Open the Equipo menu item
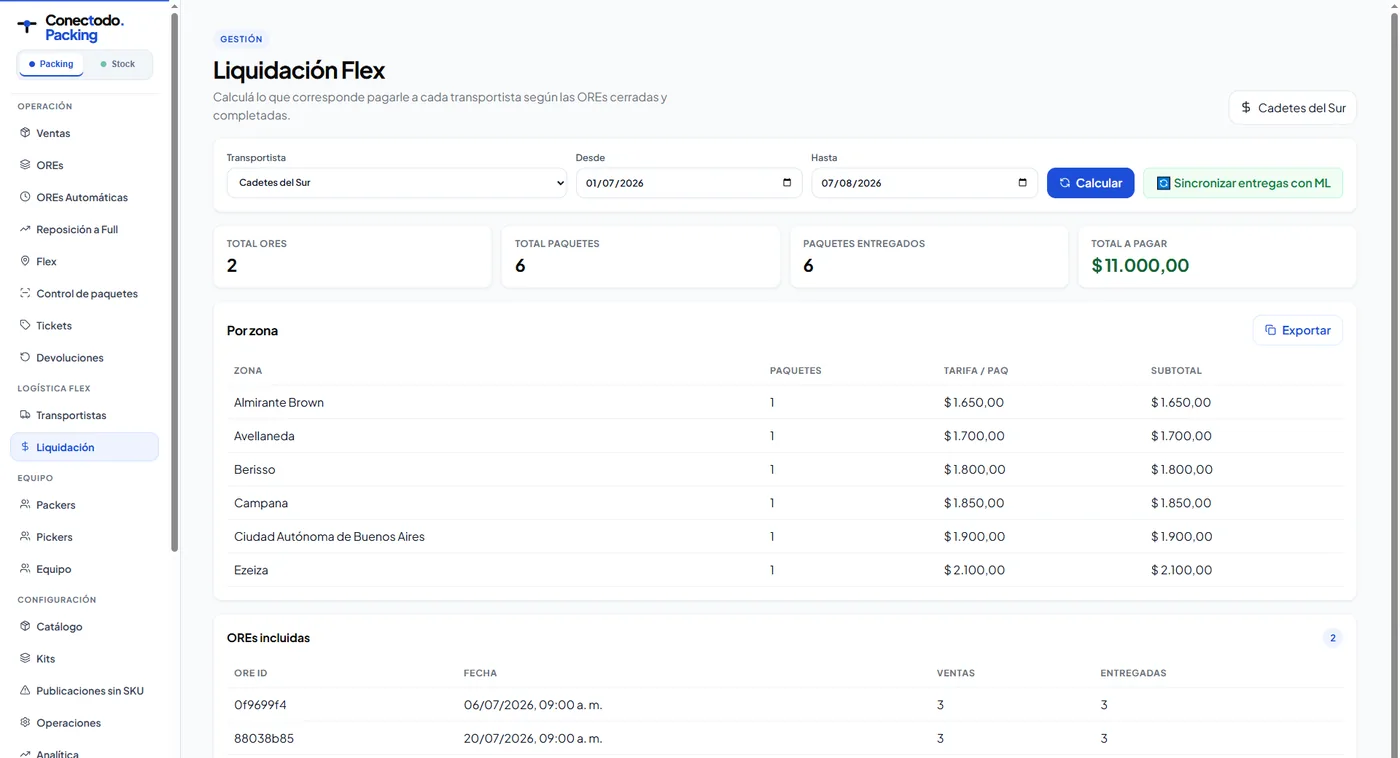1400x758 pixels. (x=84, y=569)
